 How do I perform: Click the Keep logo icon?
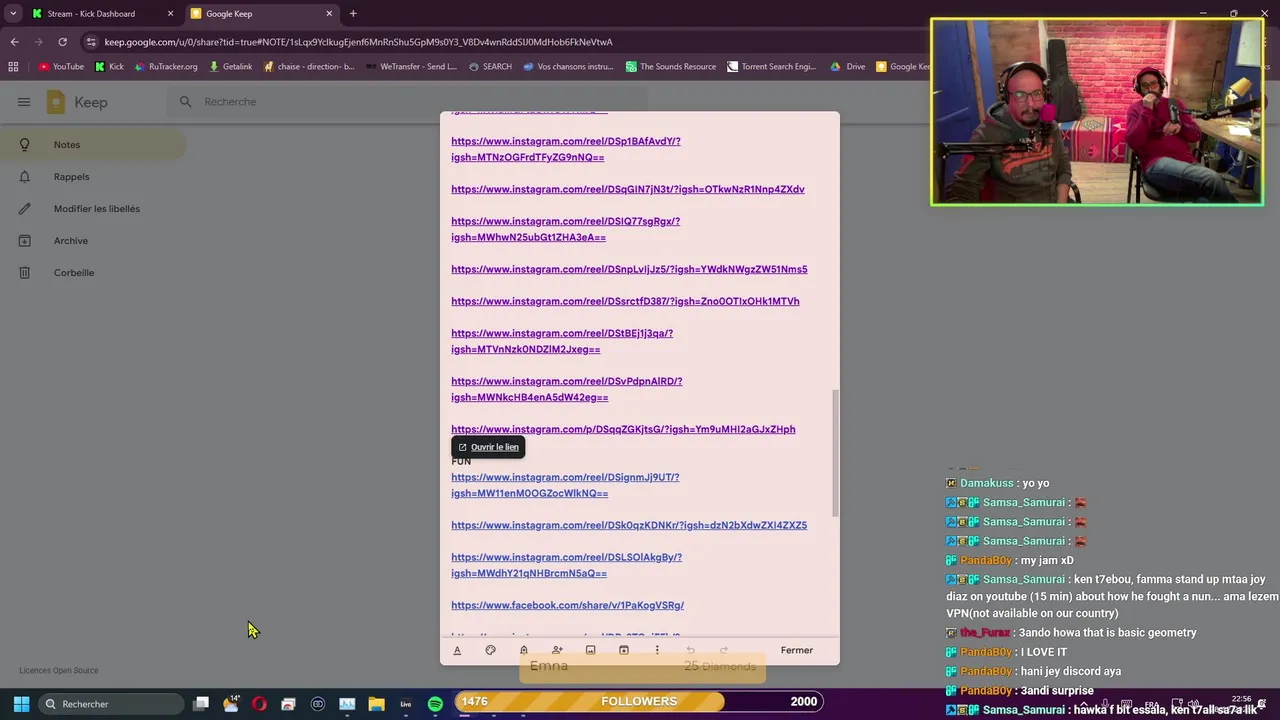pos(56,102)
